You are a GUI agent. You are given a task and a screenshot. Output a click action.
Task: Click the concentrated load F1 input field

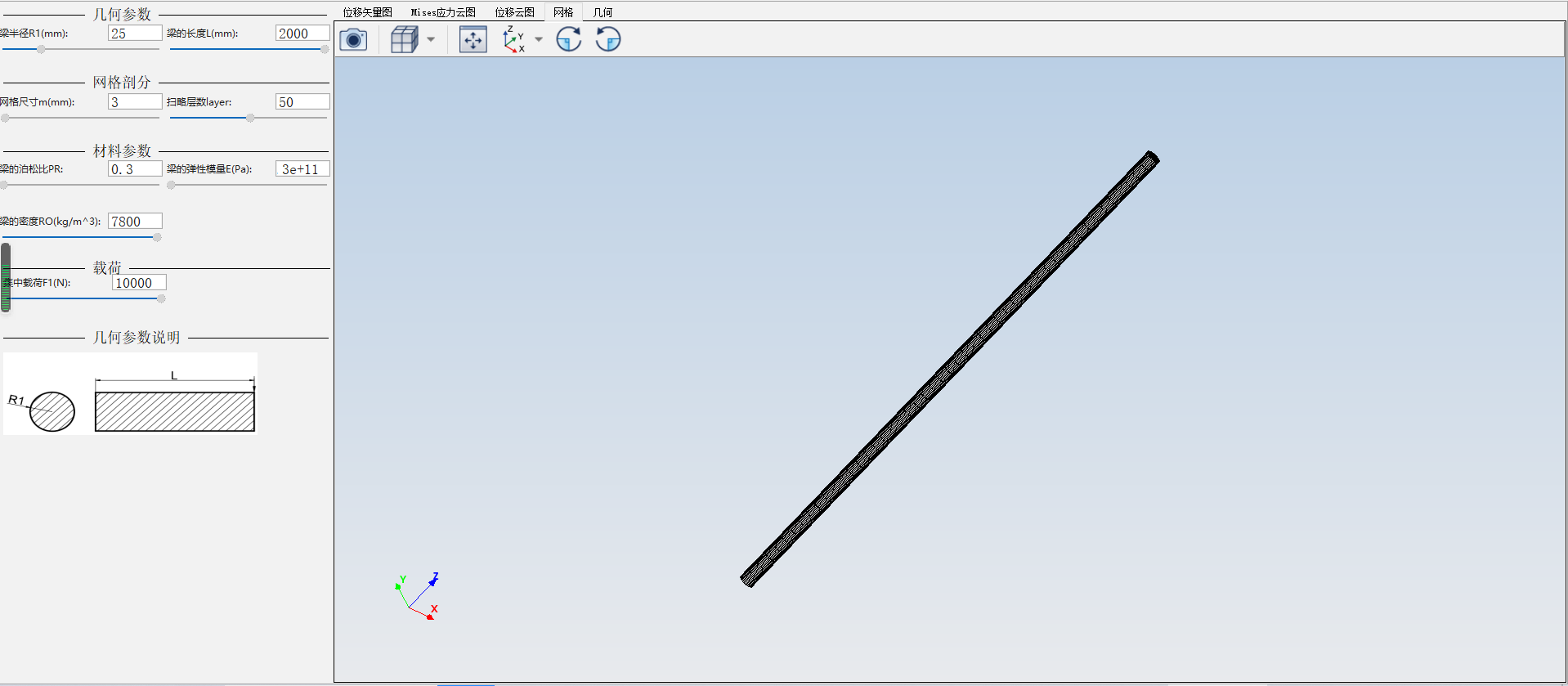tap(139, 283)
